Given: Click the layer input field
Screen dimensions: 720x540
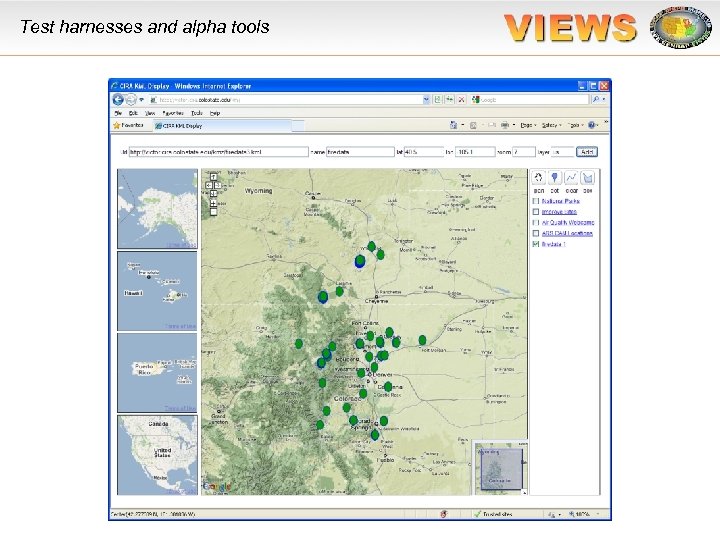Looking at the screenshot, I should point(562,152).
